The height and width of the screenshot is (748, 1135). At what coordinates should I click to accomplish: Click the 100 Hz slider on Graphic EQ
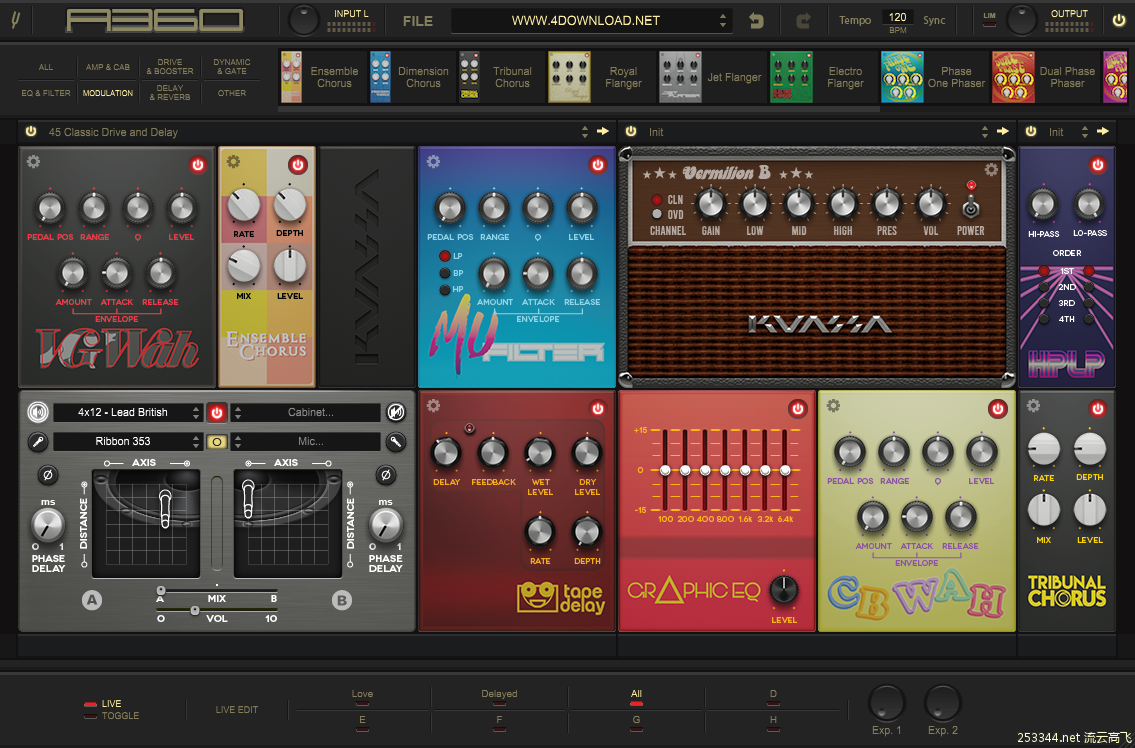coord(664,470)
